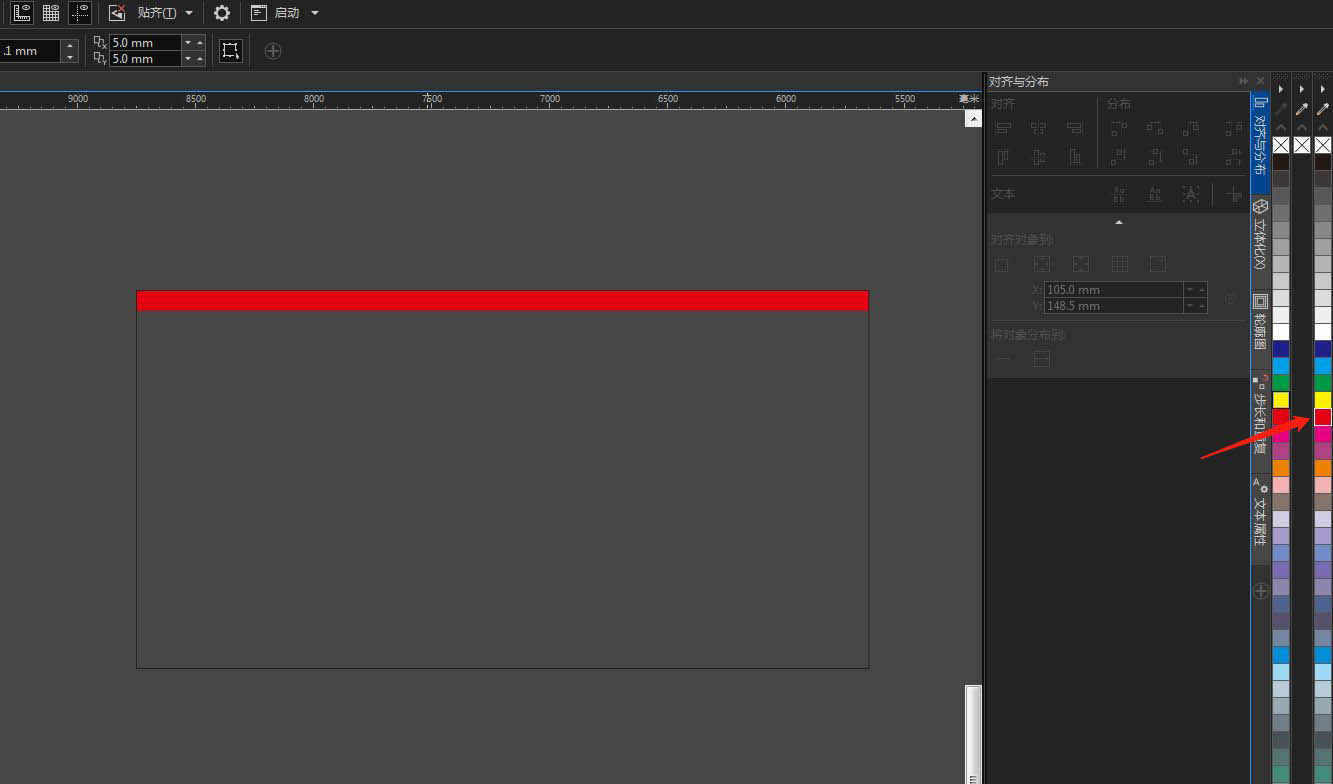Collapse the 对齐与分布 docker
Screen dimensions: 1333x784
point(1244,81)
